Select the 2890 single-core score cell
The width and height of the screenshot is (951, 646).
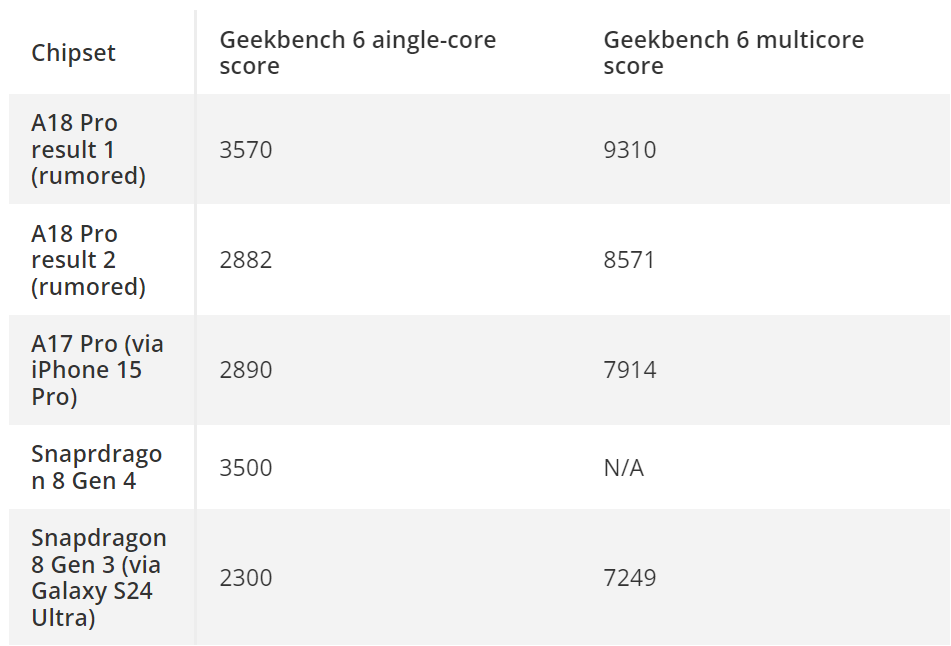246,370
